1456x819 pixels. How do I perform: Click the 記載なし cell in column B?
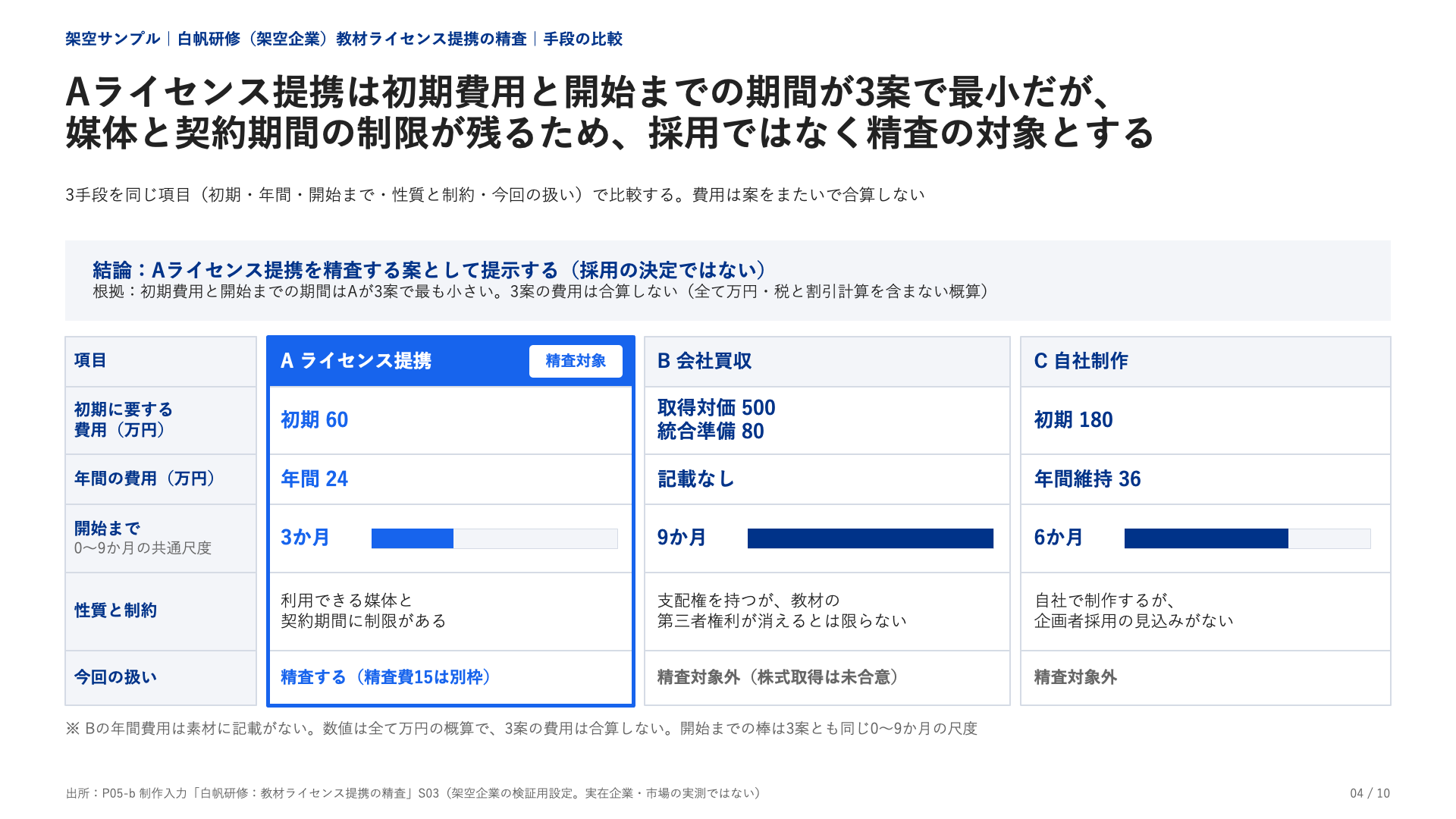[x=827, y=479]
